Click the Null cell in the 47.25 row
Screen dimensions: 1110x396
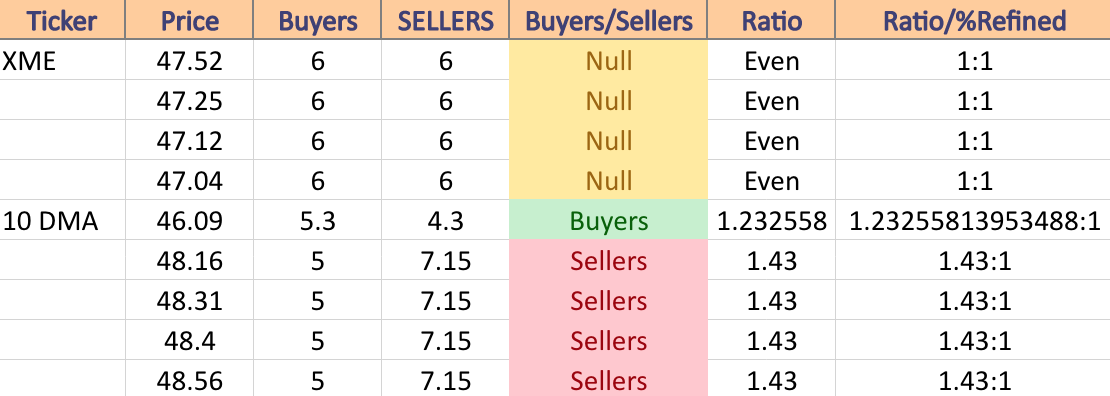[x=608, y=101]
